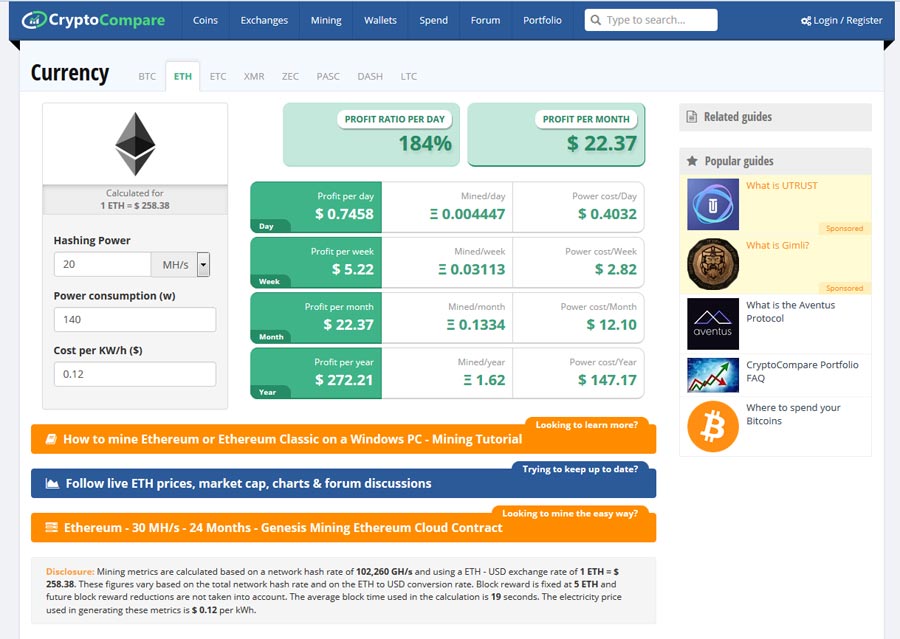Image resolution: width=900 pixels, height=639 pixels.
Task: Click the search input field
Action: tap(651, 20)
